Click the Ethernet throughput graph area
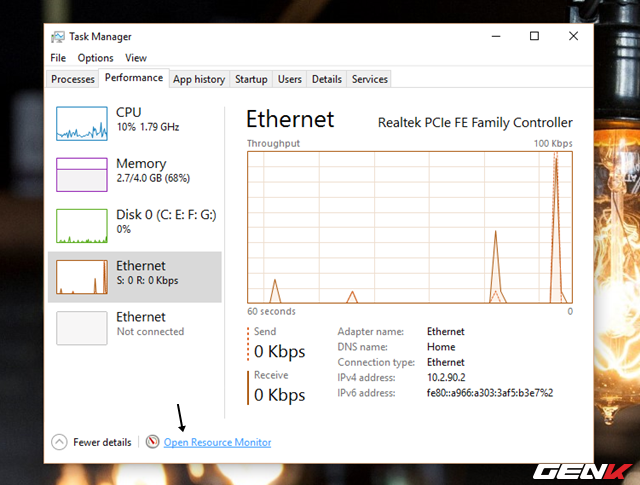The image size is (640, 485). click(410, 227)
